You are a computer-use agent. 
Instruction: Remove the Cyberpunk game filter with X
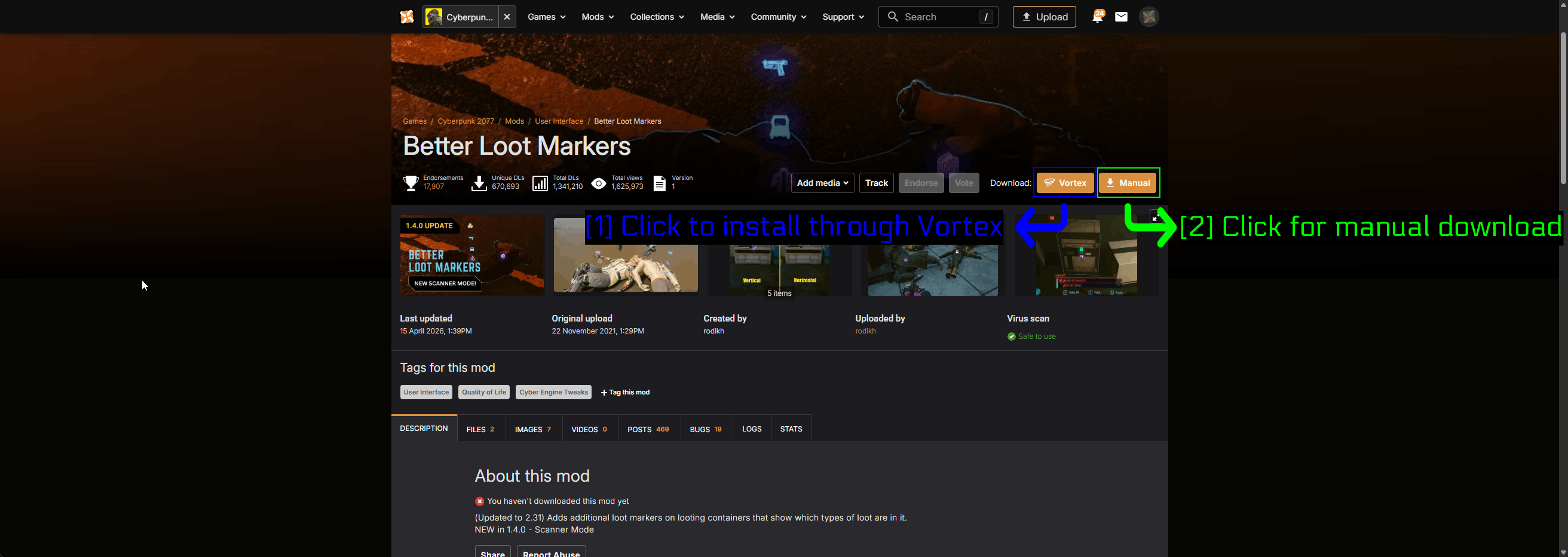click(x=507, y=17)
